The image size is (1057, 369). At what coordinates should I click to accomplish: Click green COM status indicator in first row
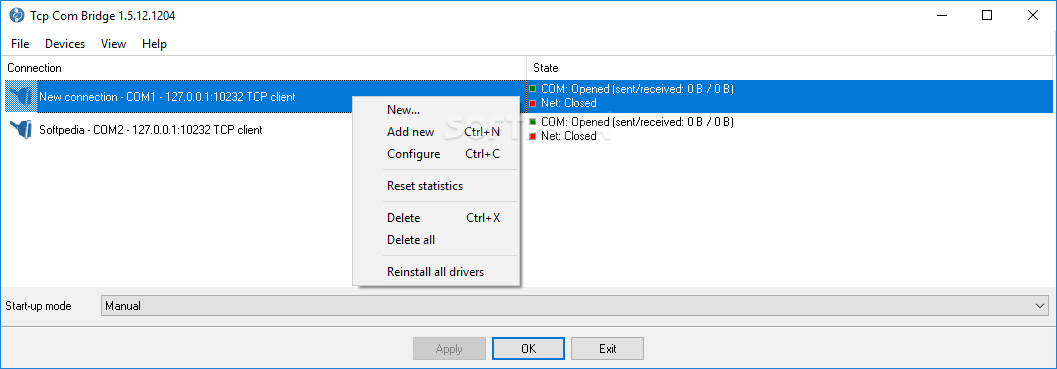coord(533,88)
